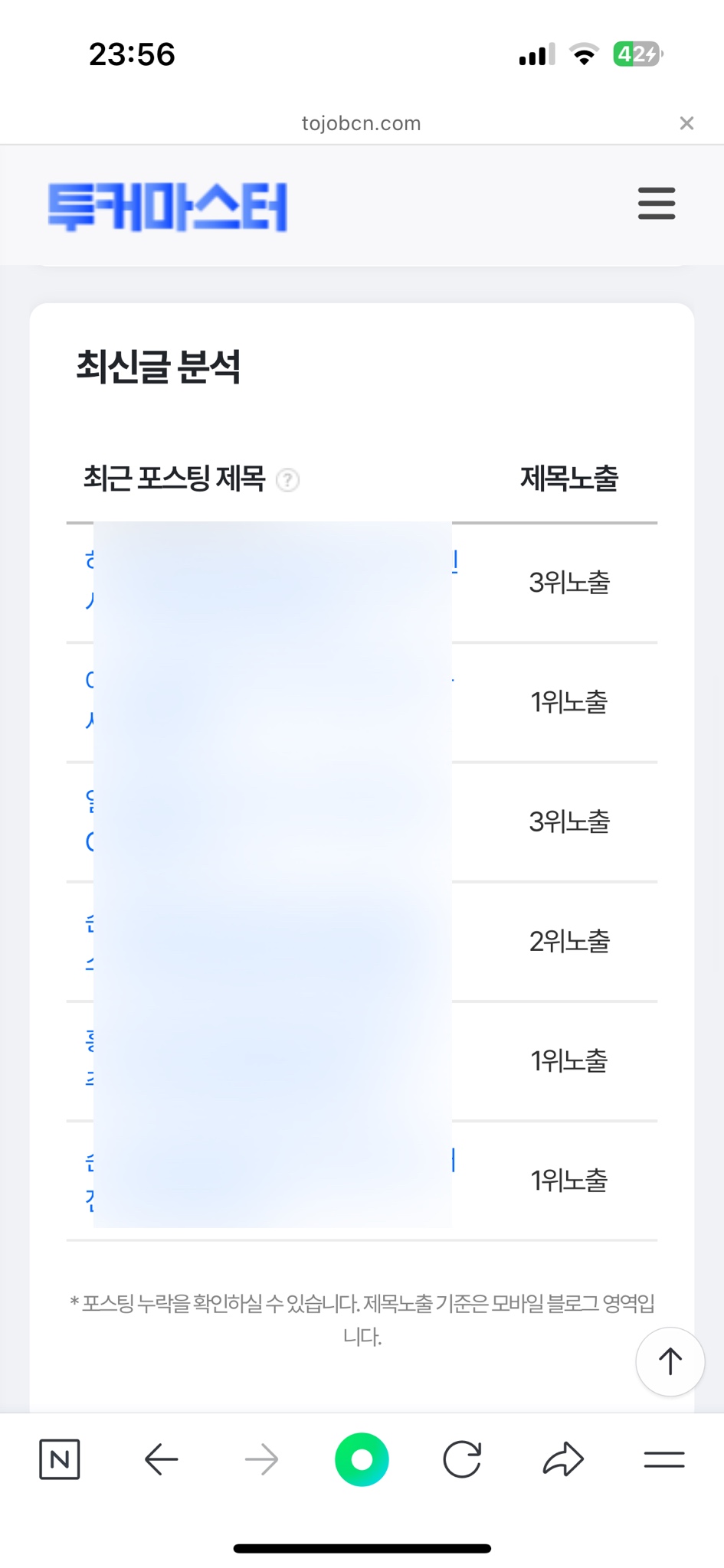Click the help question-mark beside 최근 포스팅 제목

[x=287, y=480]
